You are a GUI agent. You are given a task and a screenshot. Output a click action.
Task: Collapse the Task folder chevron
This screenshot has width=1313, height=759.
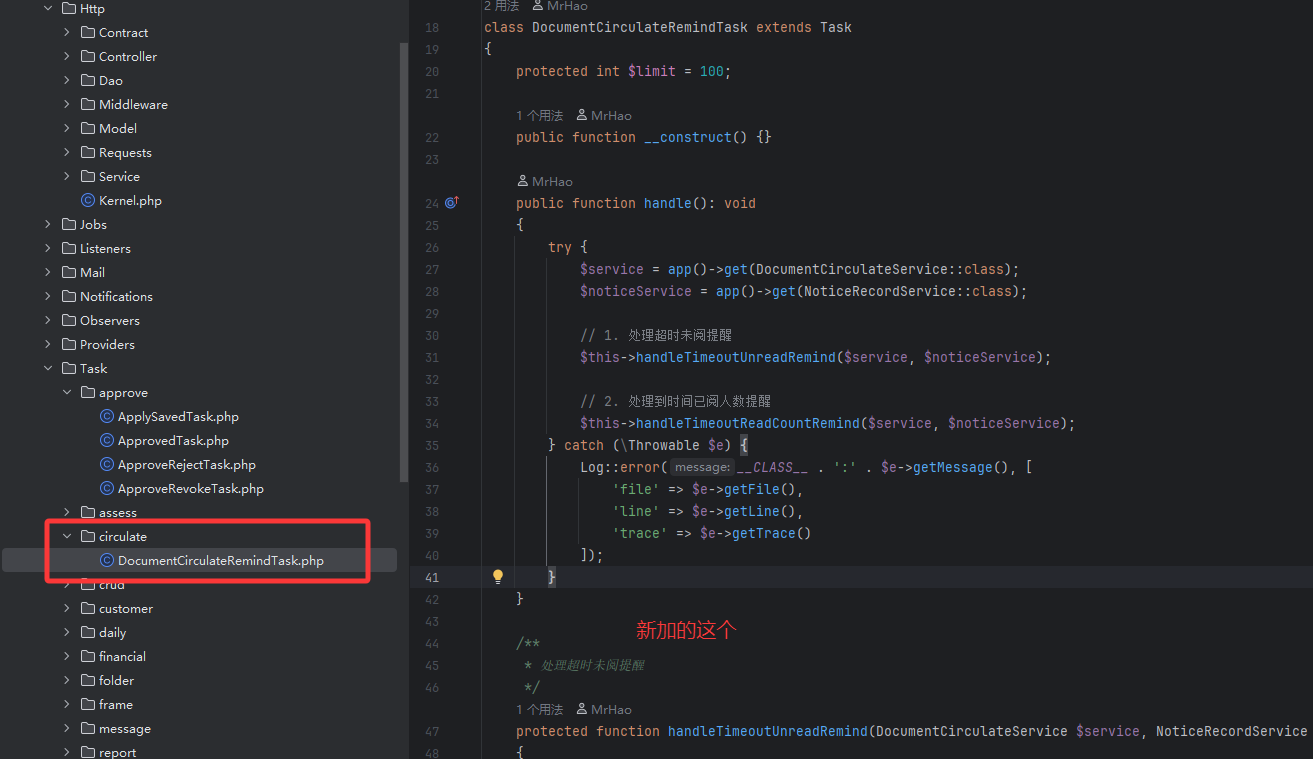click(48, 369)
